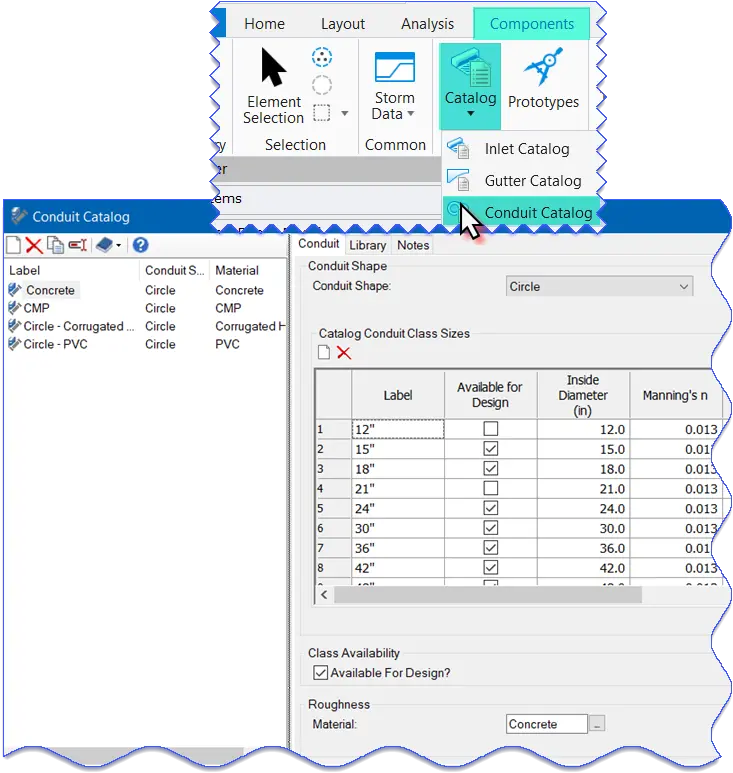
Task: Click the Concrete entry icon in list
Action: click(x=15, y=290)
